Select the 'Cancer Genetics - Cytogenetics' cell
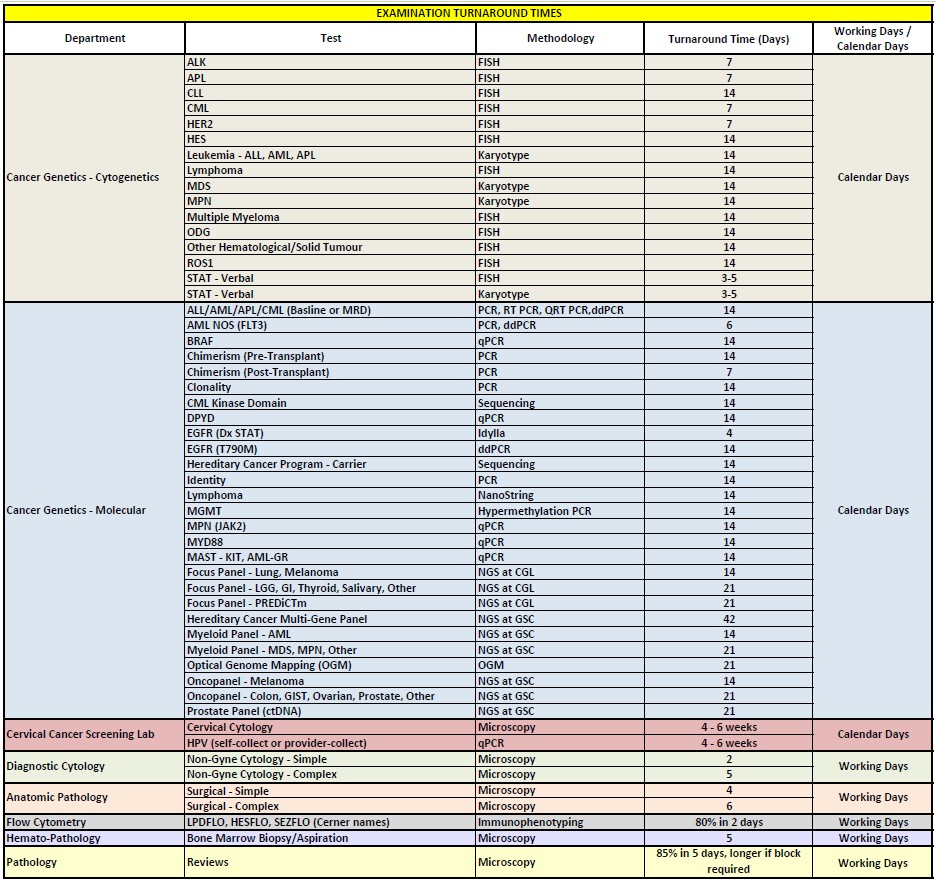Viewport: 936px width, 882px height. [x=95, y=177]
